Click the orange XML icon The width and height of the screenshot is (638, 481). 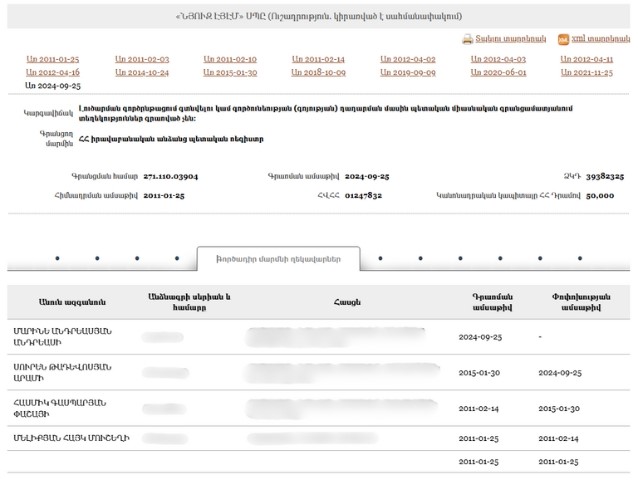(x=563, y=39)
